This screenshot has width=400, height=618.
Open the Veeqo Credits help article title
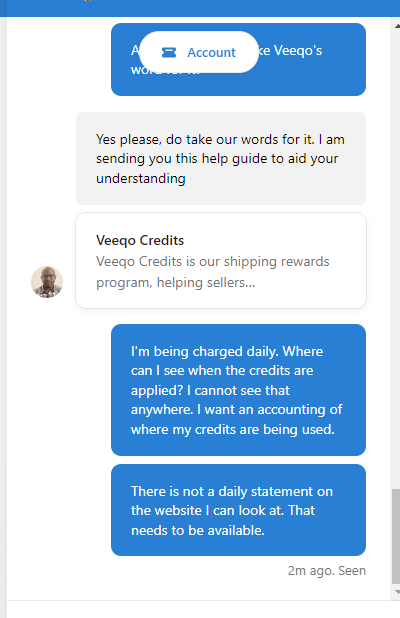140,240
